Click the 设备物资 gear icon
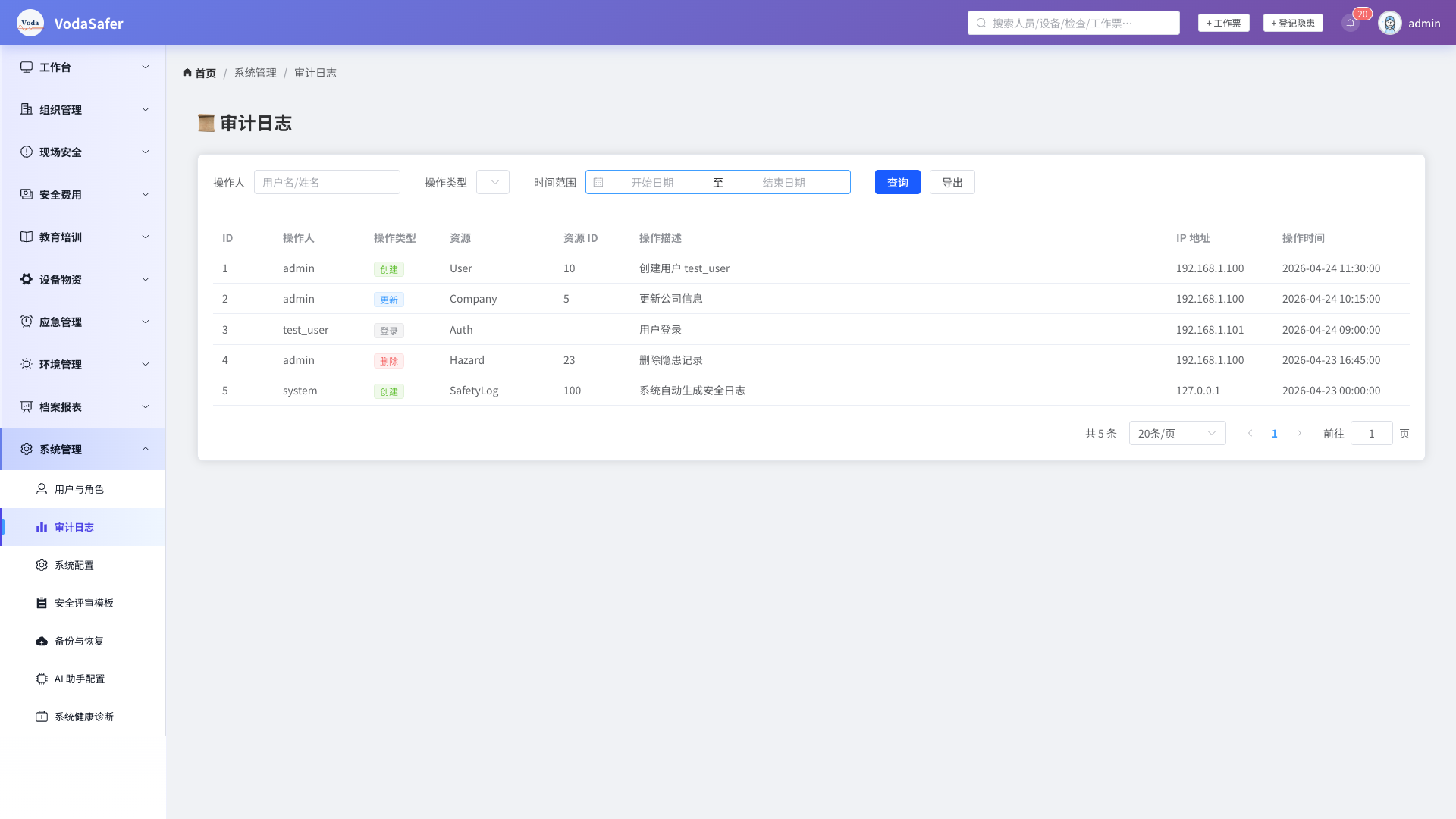The width and height of the screenshot is (1456, 819). point(27,279)
